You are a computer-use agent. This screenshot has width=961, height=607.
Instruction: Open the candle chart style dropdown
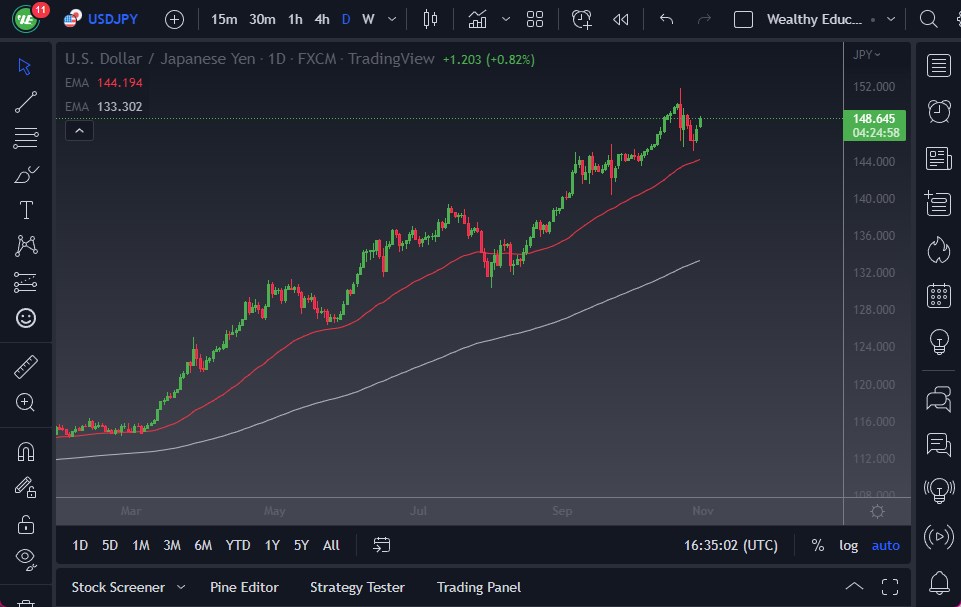click(x=505, y=18)
